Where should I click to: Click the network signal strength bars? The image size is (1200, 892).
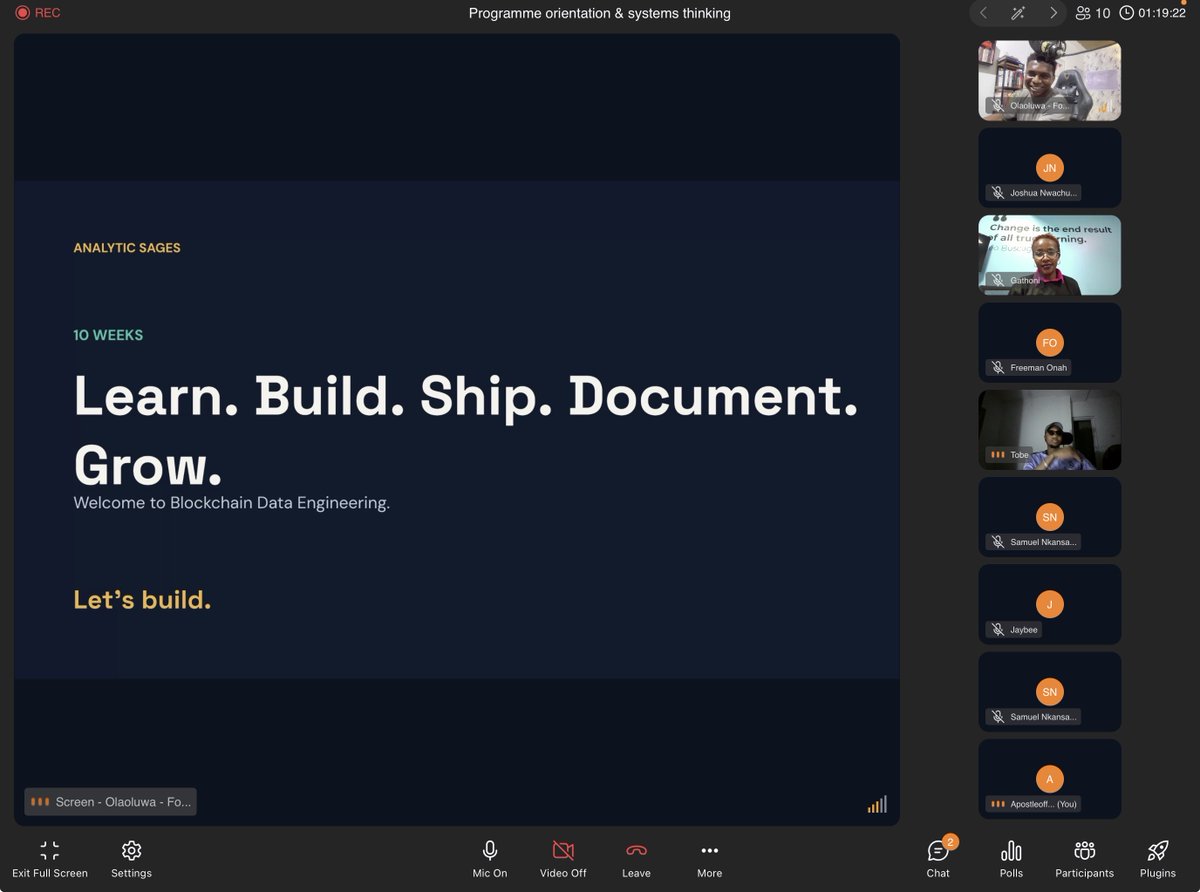(877, 804)
